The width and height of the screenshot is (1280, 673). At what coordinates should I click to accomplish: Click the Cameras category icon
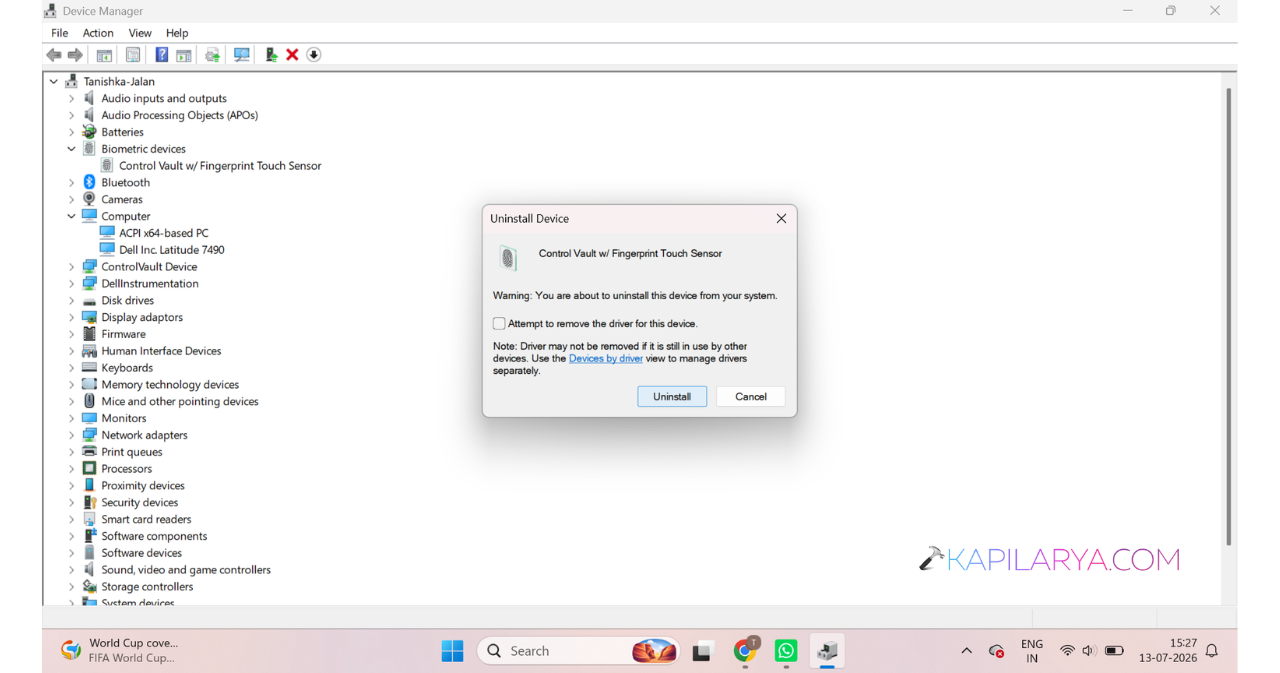[89, 199]
